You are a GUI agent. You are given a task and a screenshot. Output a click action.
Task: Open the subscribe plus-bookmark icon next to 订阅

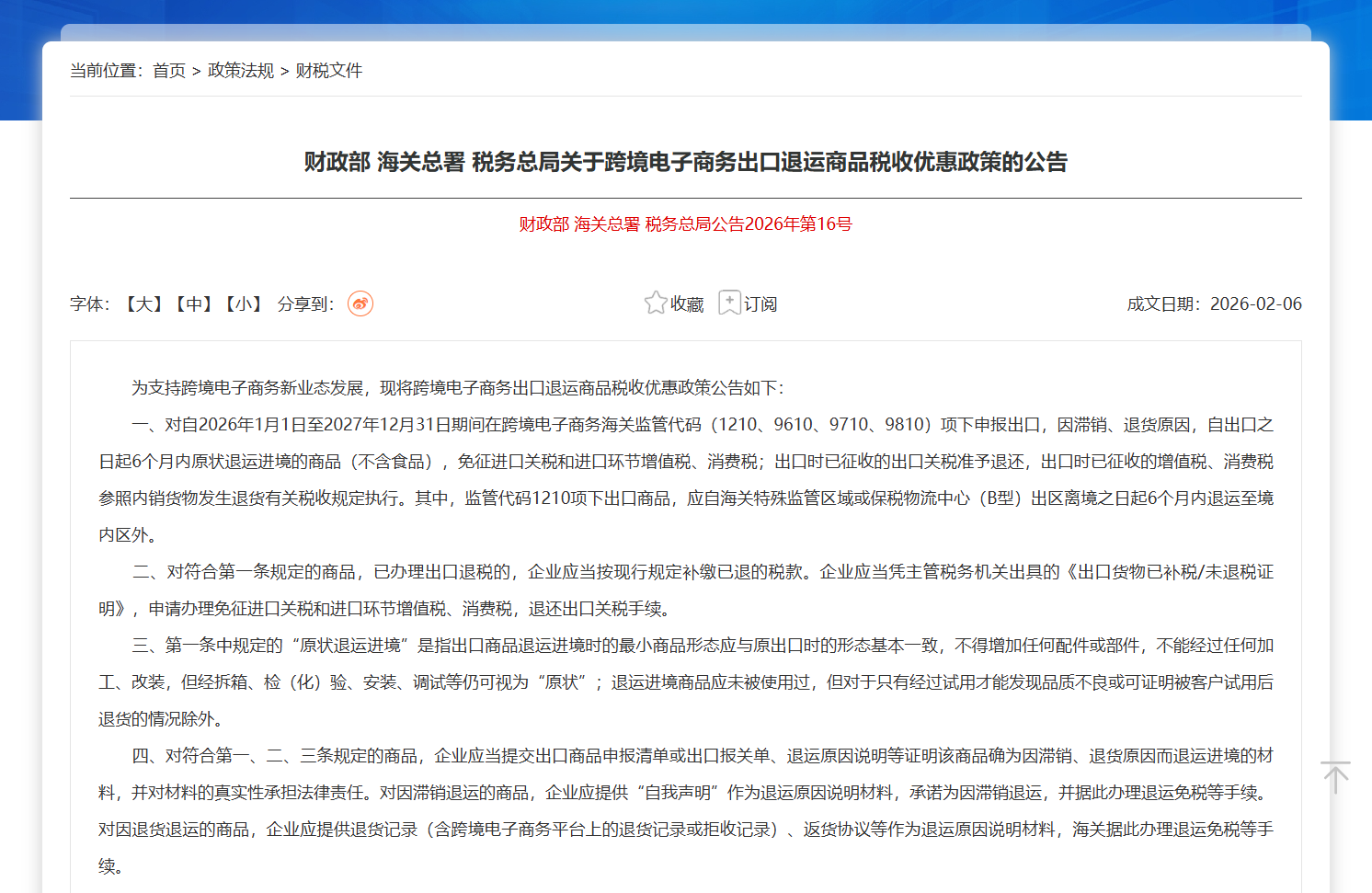click(729, 303)
